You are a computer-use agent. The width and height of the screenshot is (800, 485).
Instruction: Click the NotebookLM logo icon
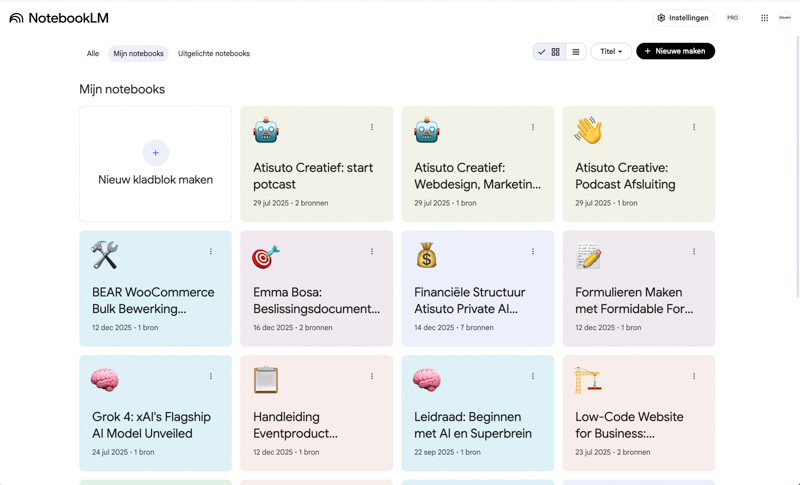tap(16, 18)
